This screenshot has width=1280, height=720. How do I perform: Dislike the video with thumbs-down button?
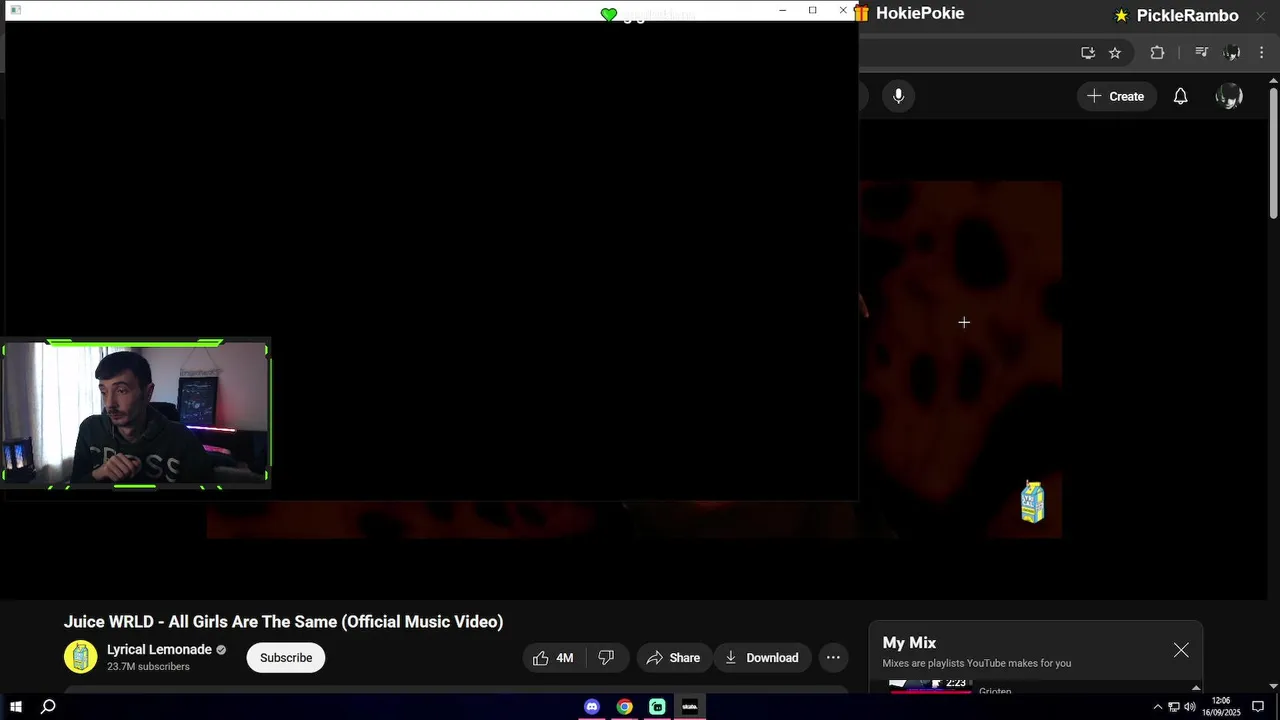(x=606, y=657)
